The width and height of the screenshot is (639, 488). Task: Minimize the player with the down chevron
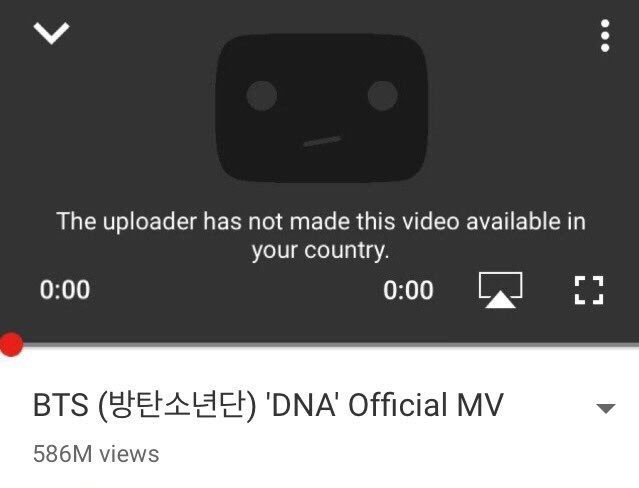pyautogui.click(x=51, y=33)
